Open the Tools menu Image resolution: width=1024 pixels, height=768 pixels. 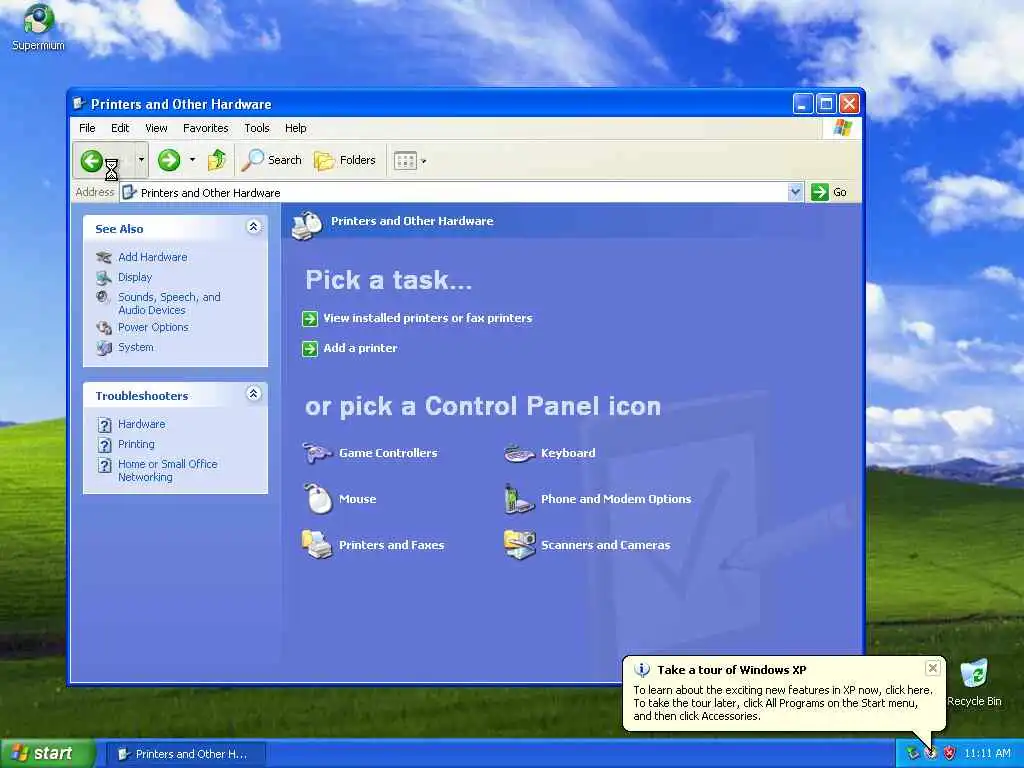click(x=257, y=128)
